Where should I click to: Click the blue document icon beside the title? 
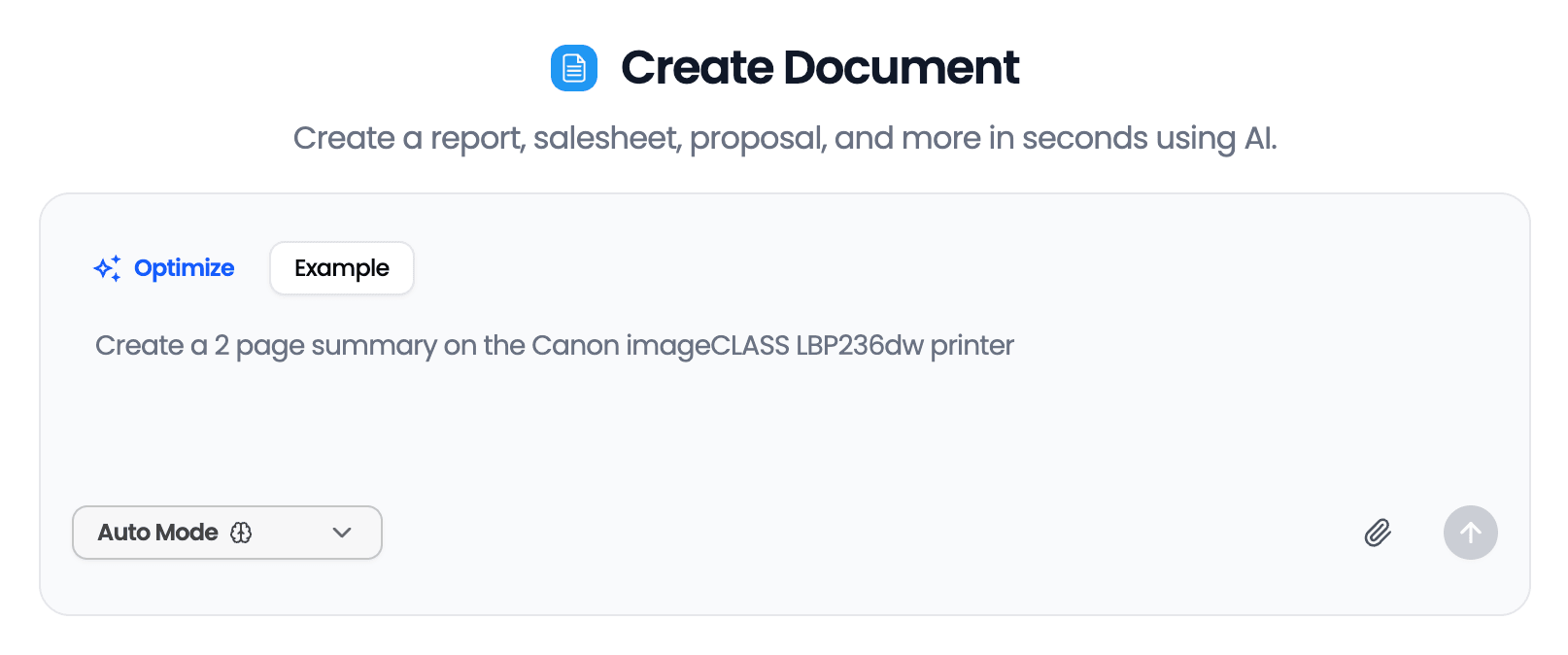pyautogui.click(x=574, y=68)
